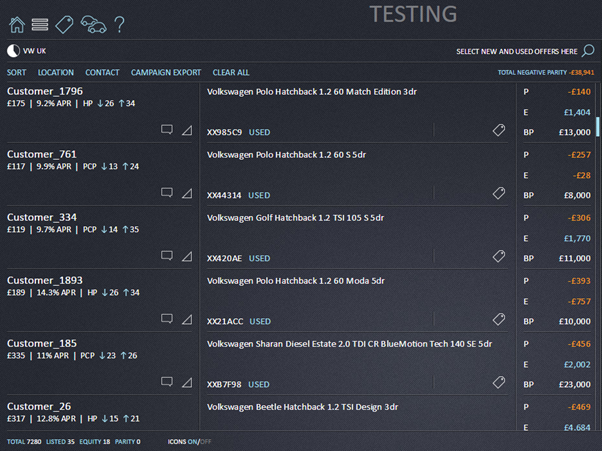Click the search magnifier icon
This screenshot has width=602, height=451.
pyautogui.click(x=588, y=51)
